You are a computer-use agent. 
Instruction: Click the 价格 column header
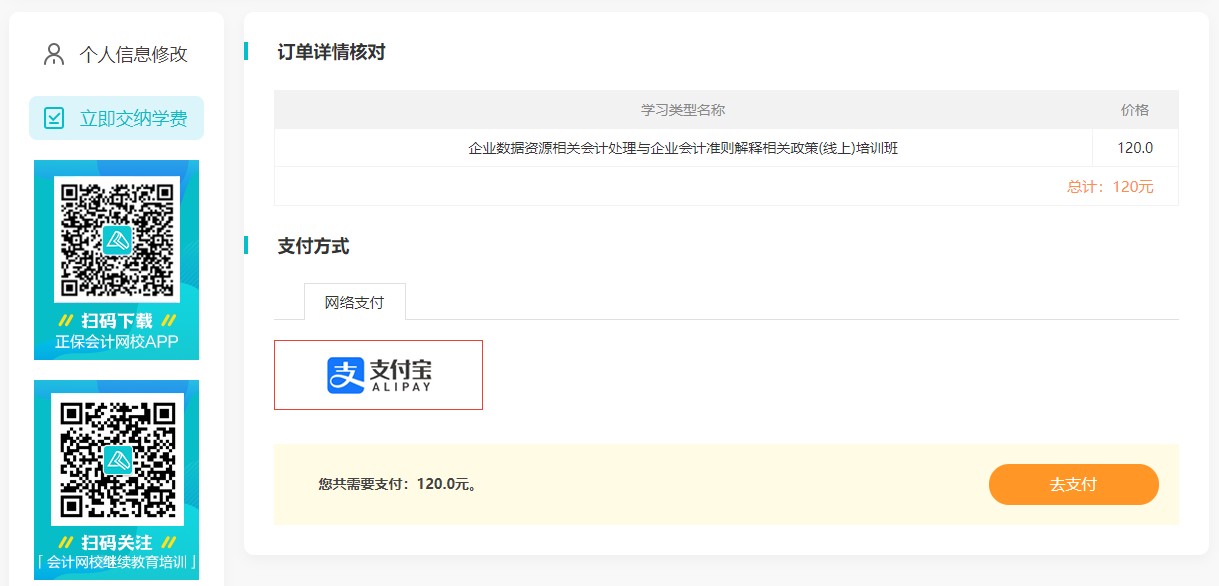tap(1135, 110)
